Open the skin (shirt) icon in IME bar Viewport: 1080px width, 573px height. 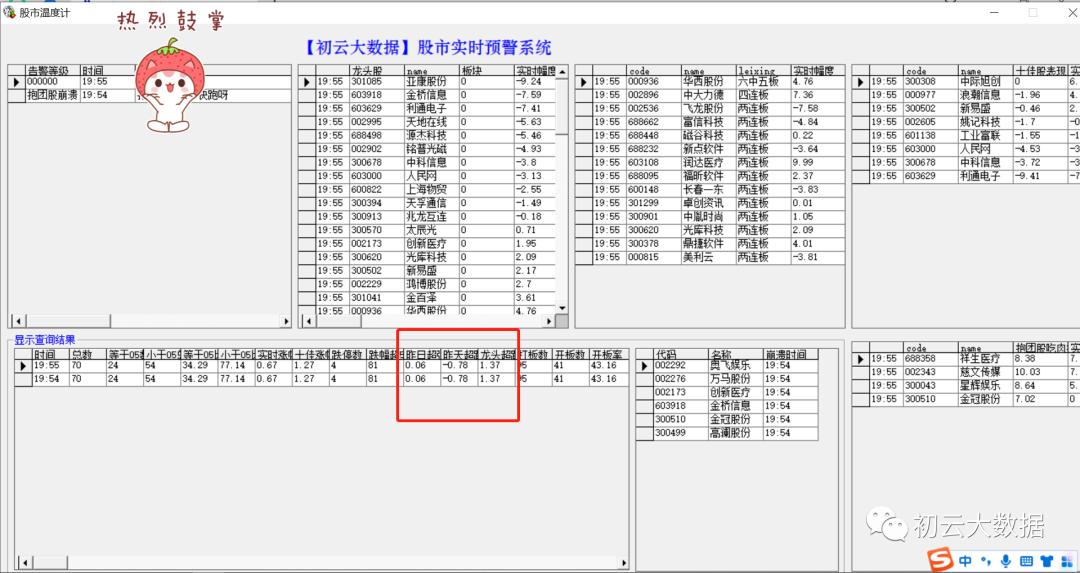tap(1047, 561)
